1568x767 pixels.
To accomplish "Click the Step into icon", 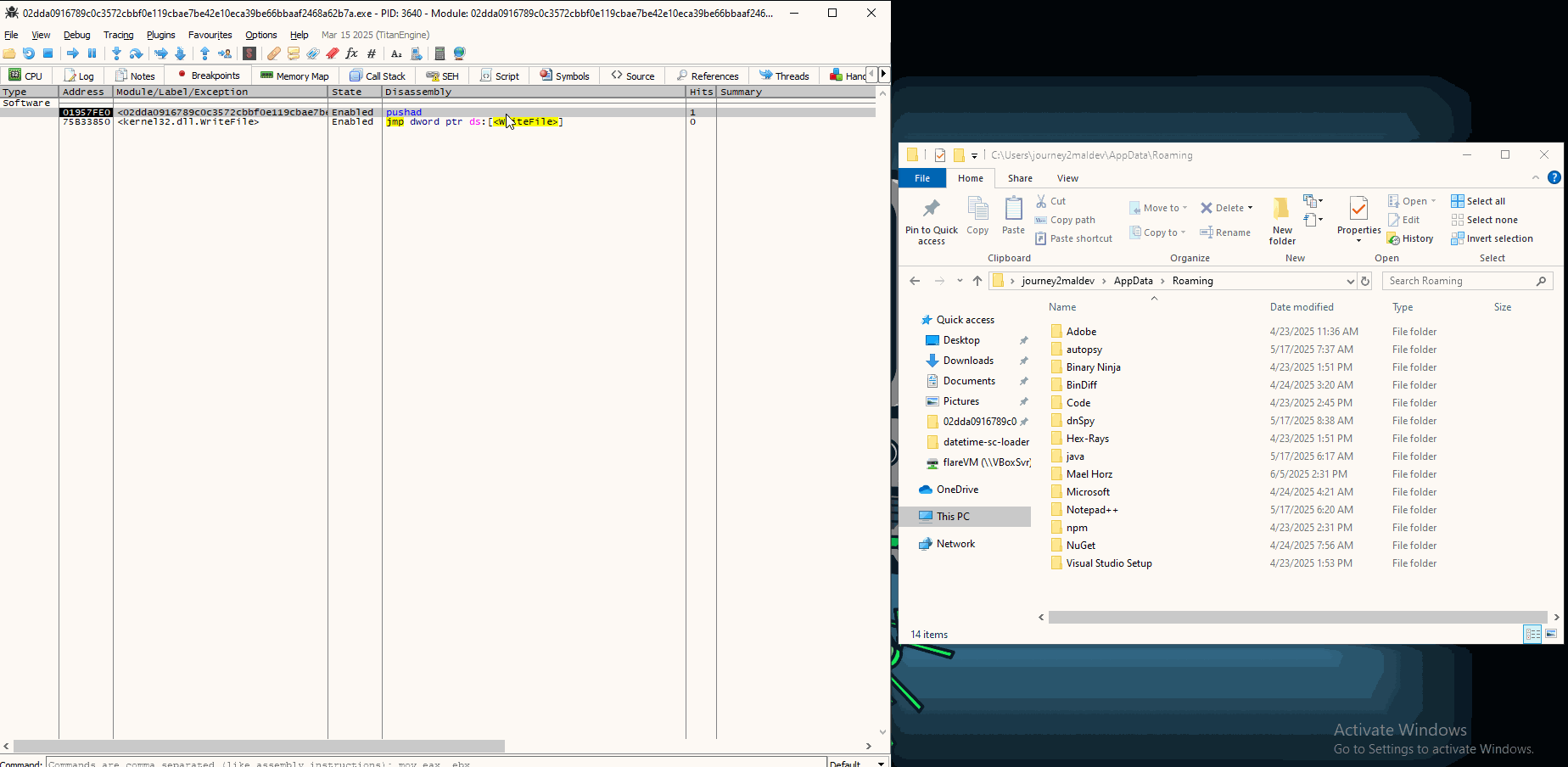I will coord(117,53).
